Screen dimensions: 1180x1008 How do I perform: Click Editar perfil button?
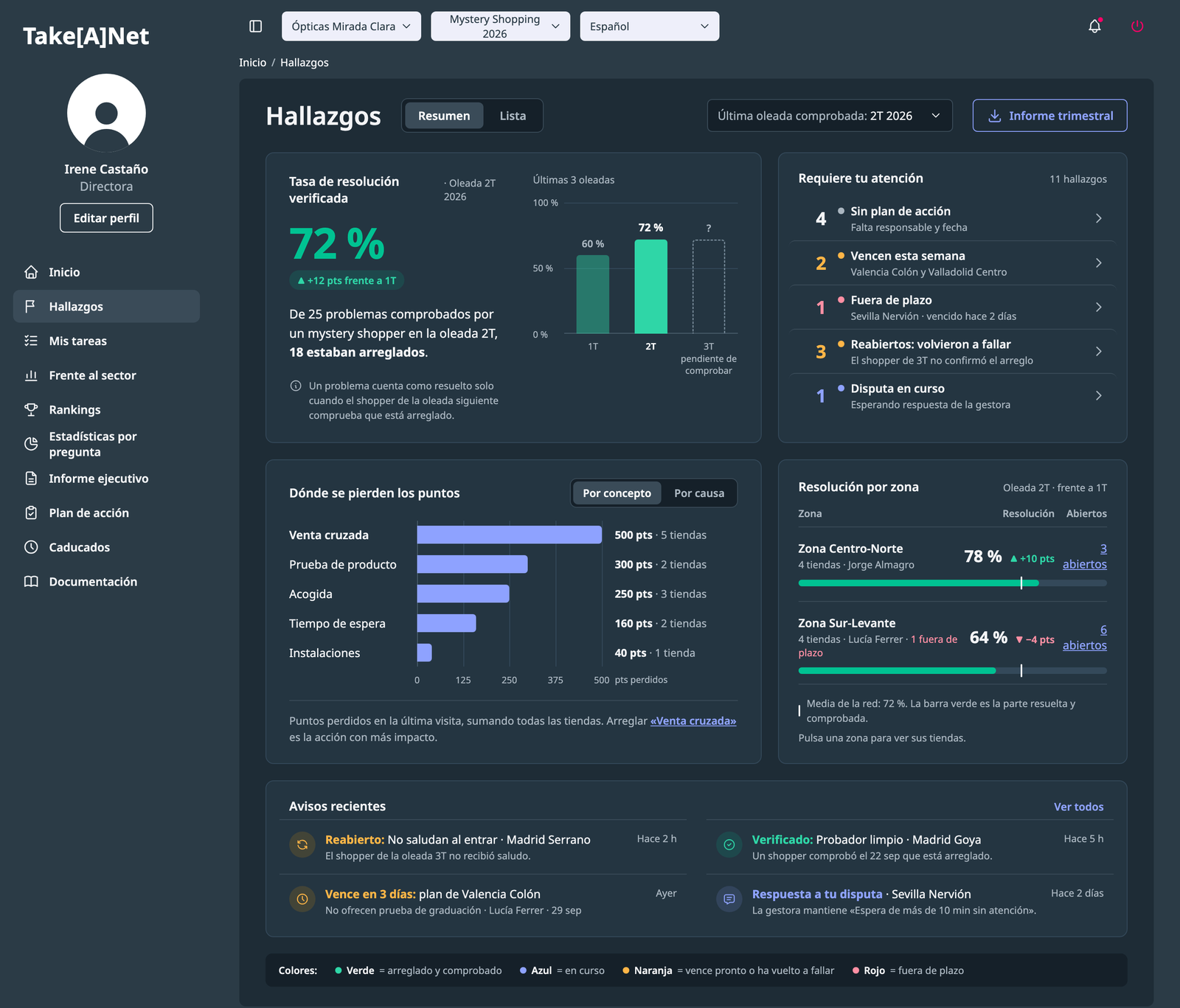pos(106,218)
